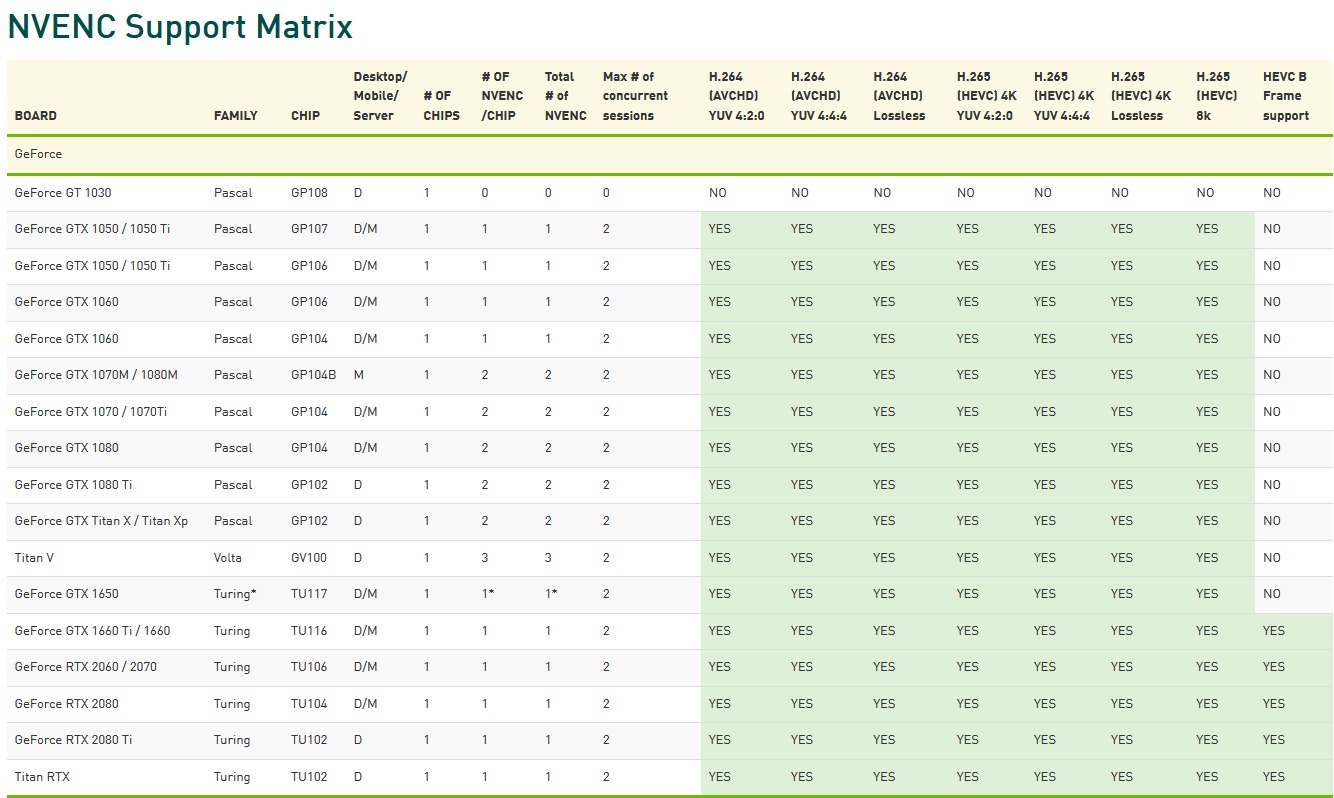This screenshot has height=798, width=1334.
Task: Click GP102 chip in Titan X / Titan Xp row
Action: pos(309,521)
